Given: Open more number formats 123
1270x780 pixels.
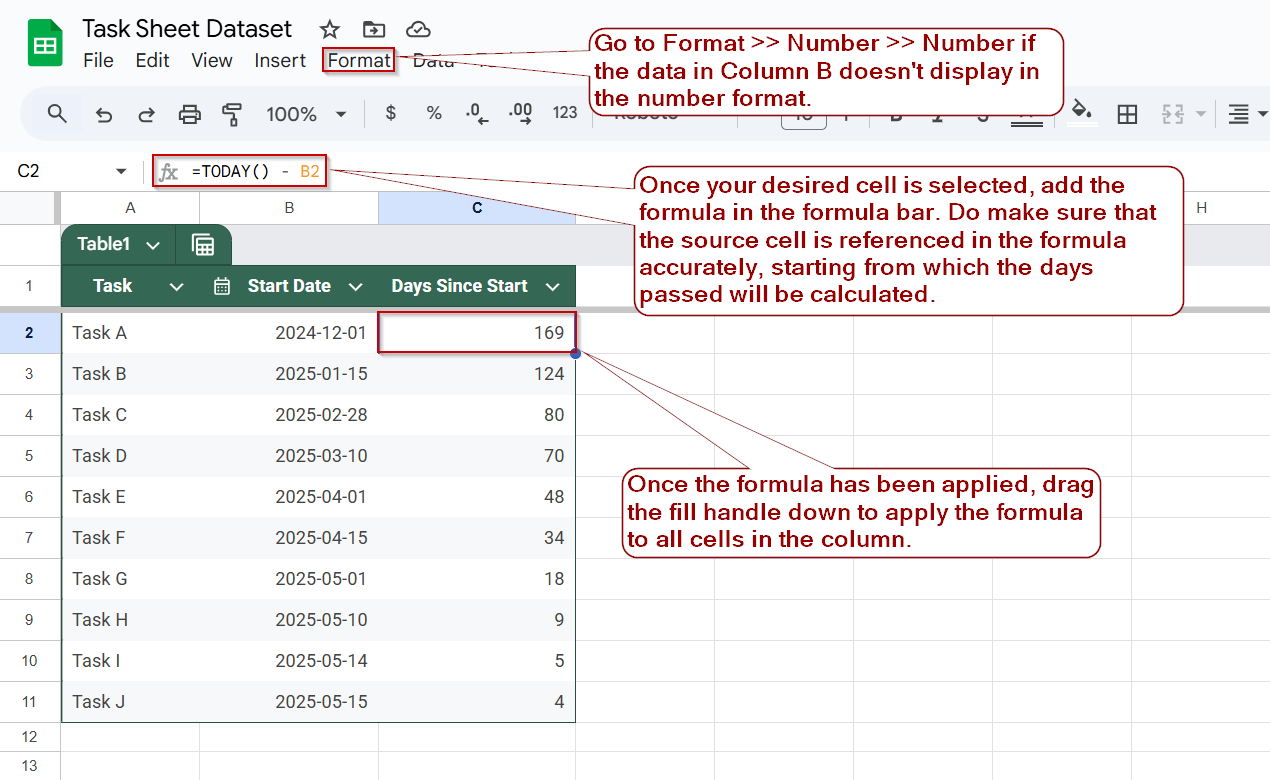Looking at the screenshot, I should (565, 113).
